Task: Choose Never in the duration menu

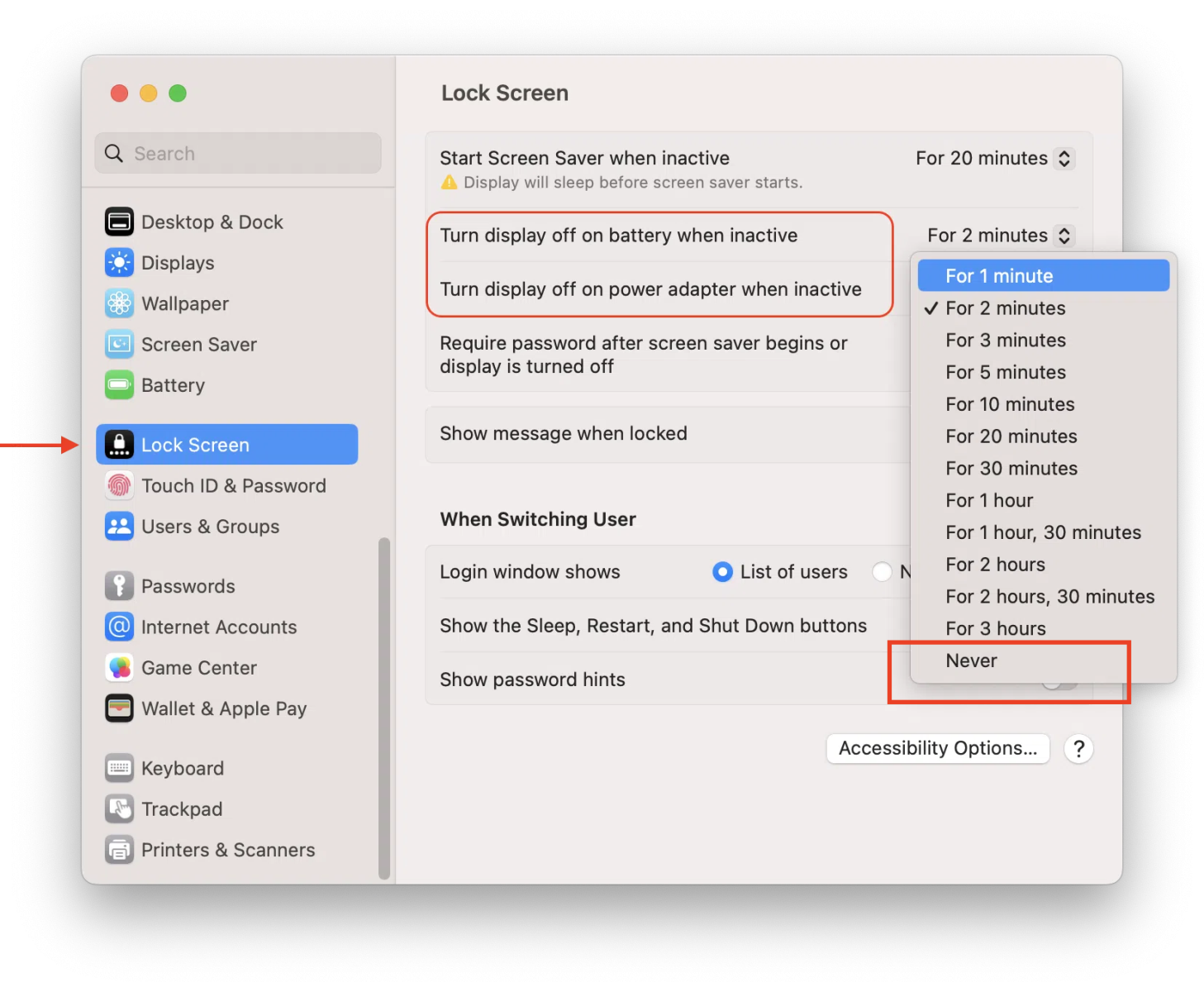Action: coord(1043,660)
